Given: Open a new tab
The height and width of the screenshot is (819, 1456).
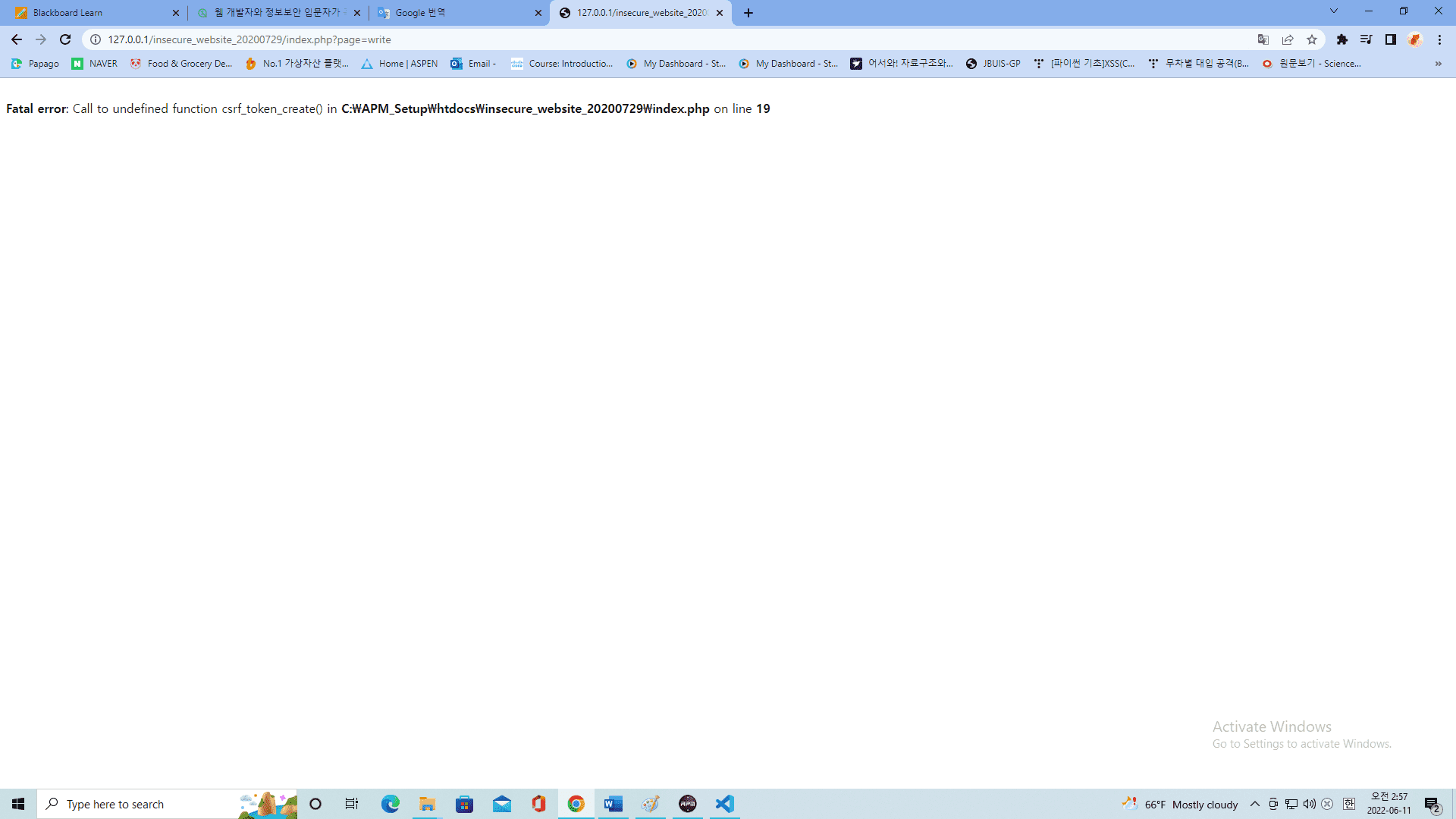Looking at the screenshot, I should (x=748, y=13).
